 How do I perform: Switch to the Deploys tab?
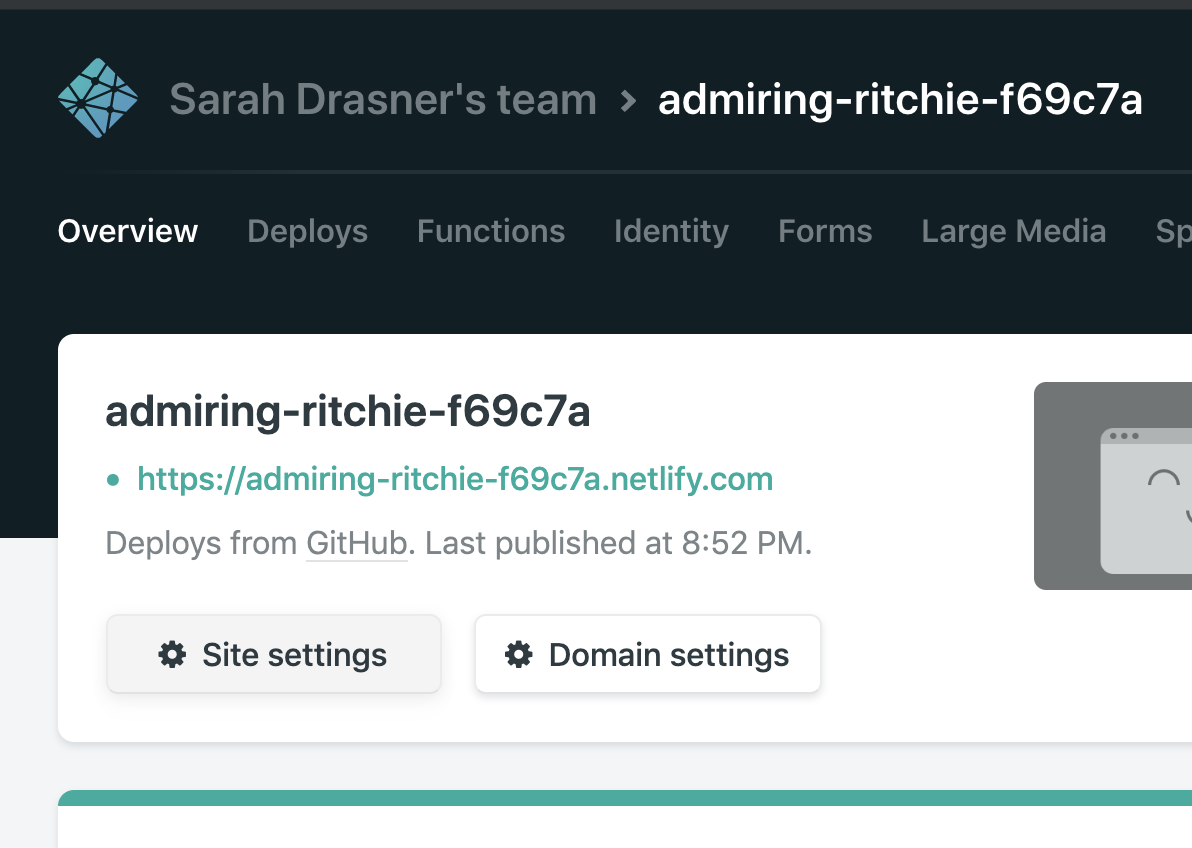click(x=307, y=231)
